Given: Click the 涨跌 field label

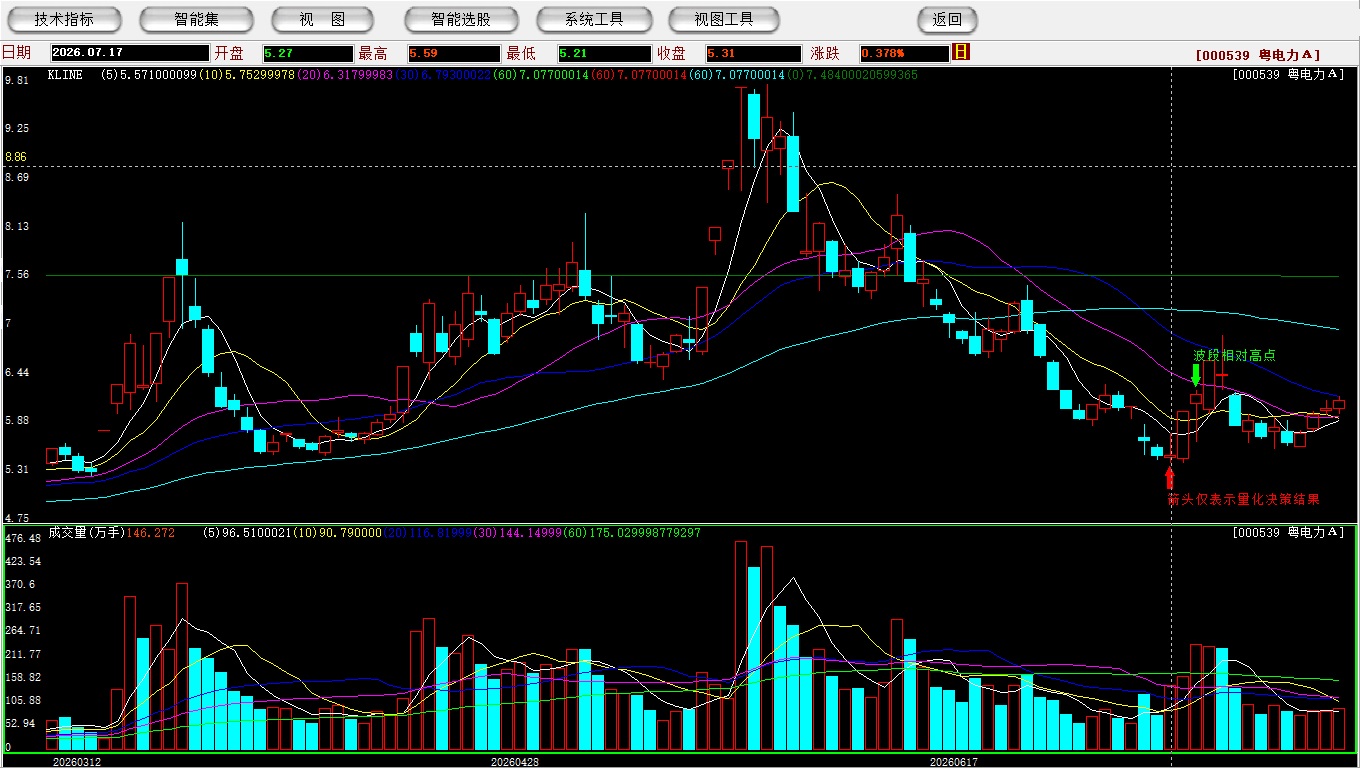Looking at the screenshot, I should click(x=825, y=53).
